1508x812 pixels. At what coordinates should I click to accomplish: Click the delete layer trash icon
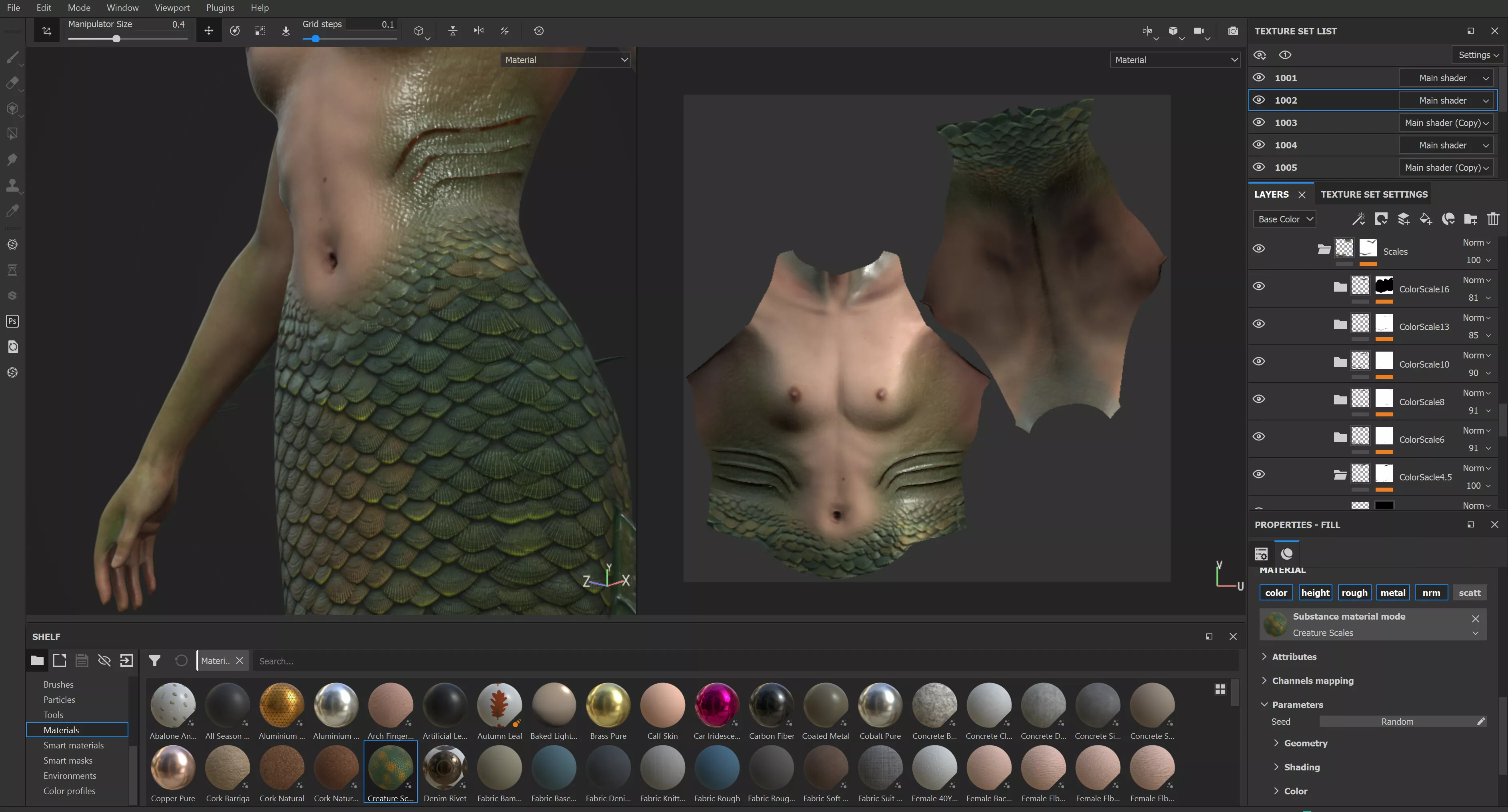pyautogui.click(x=1493, y=219)
